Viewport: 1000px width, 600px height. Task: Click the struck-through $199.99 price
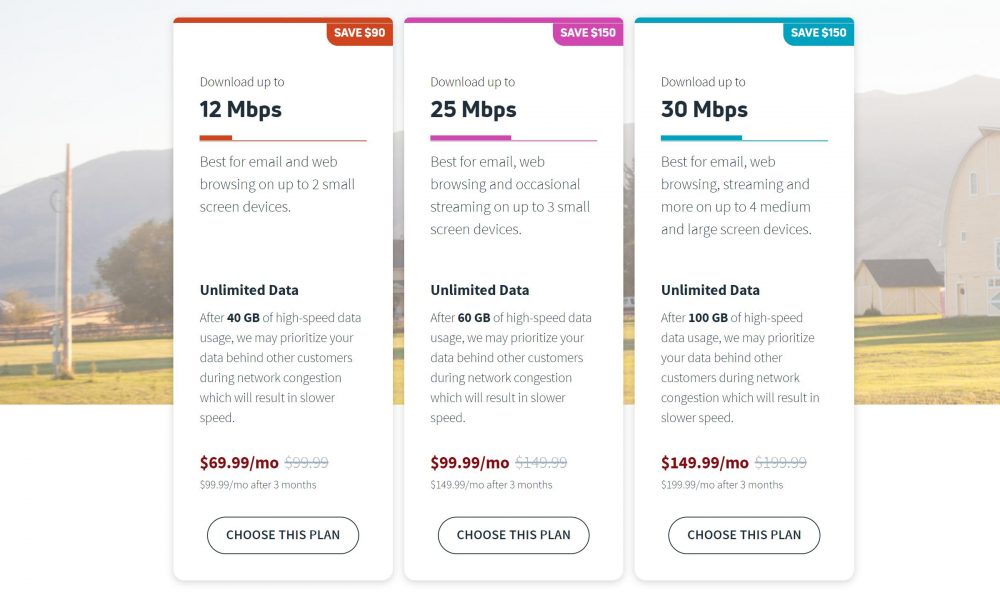coord(781,463)
